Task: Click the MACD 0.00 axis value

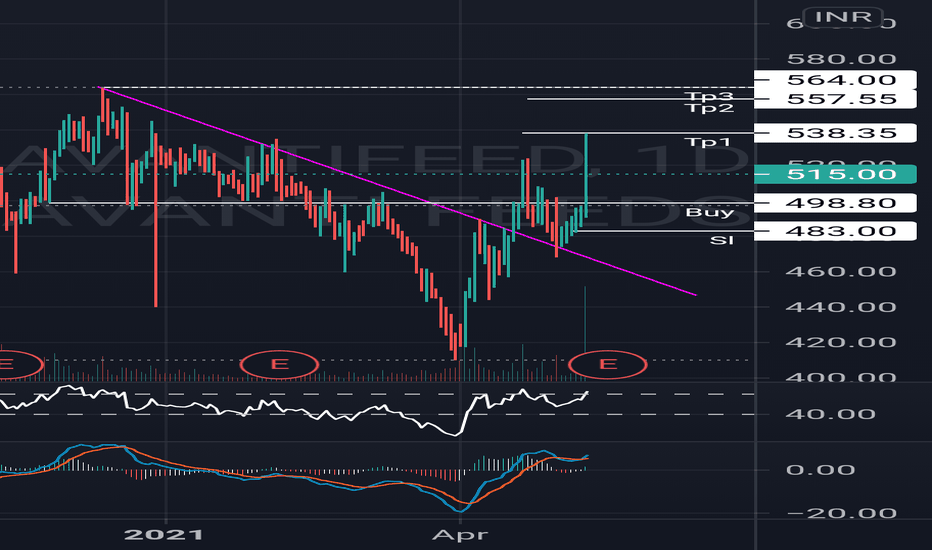Action: (x=820, y=470)
